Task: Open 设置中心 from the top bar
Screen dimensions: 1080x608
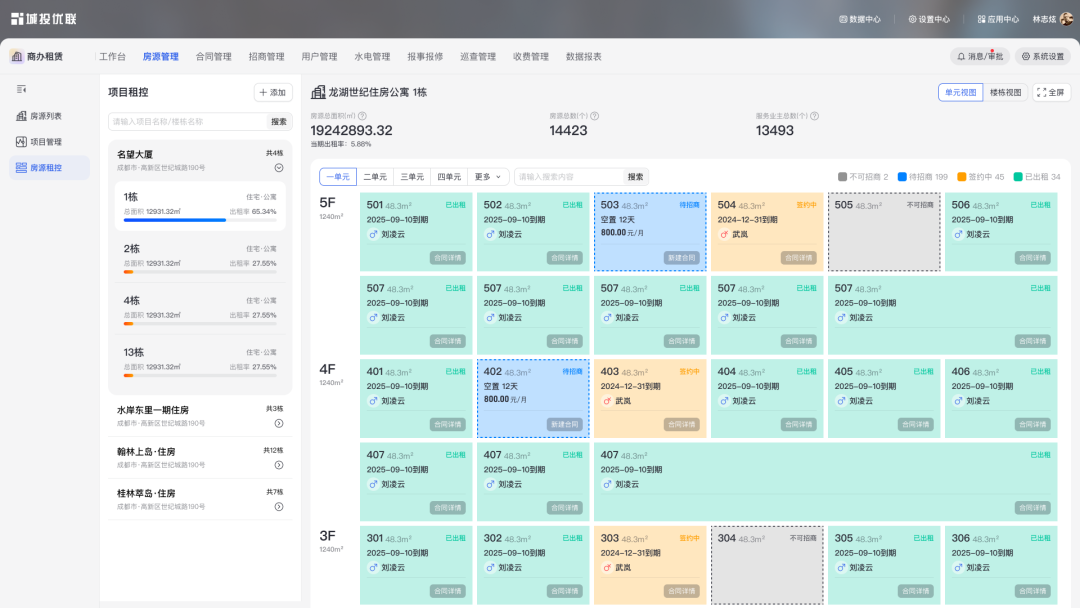Action: [929, 18]
